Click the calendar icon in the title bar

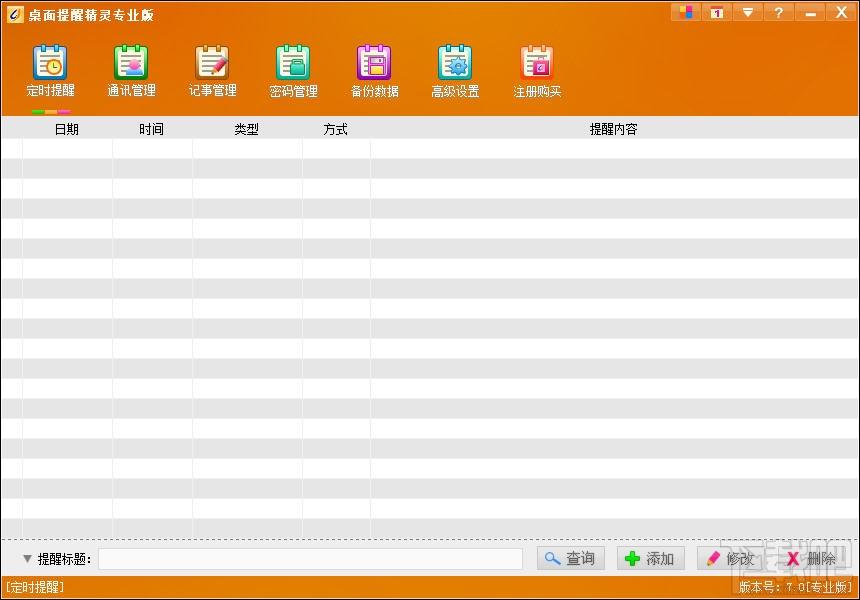[716, 12]
